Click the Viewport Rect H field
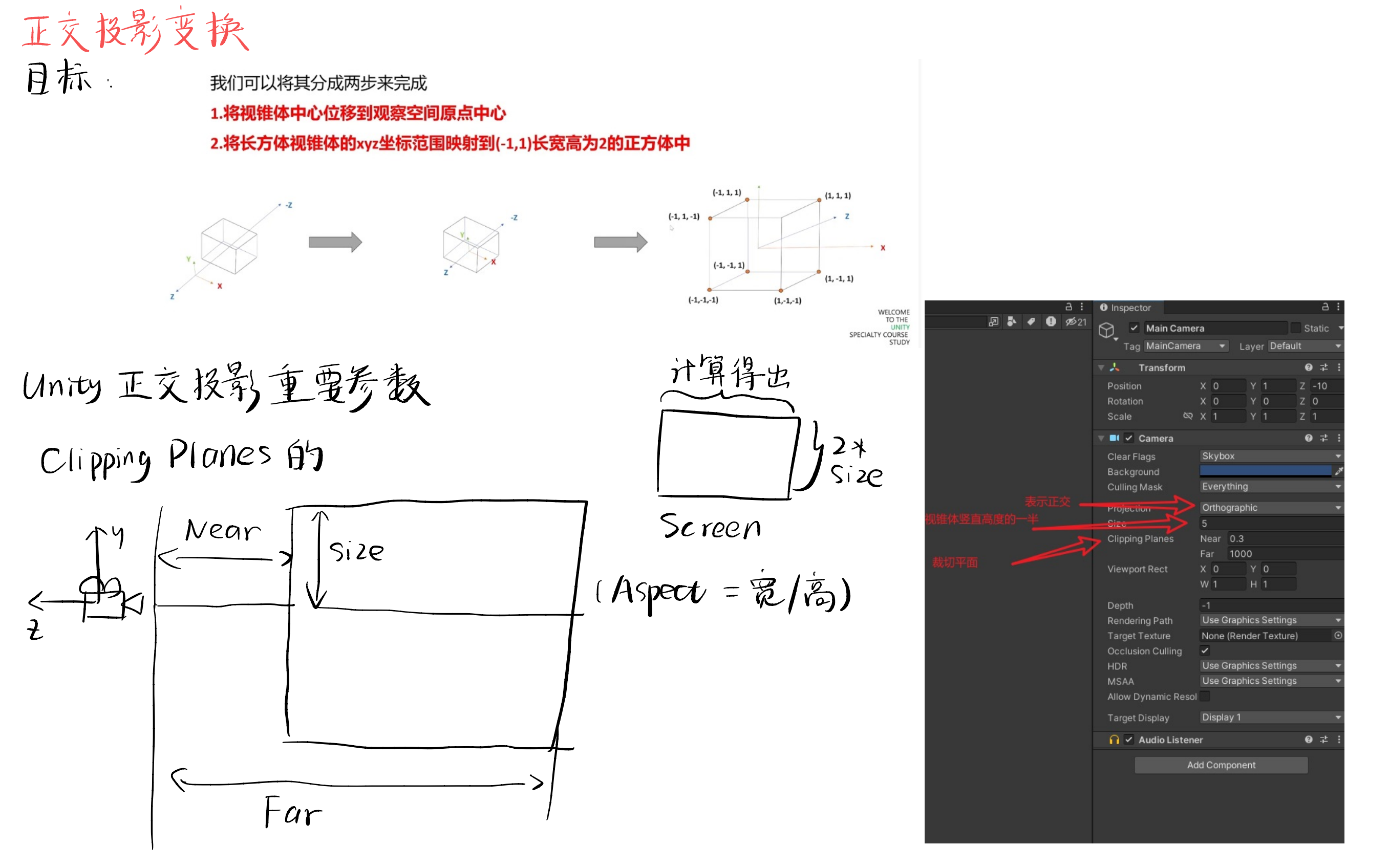This screenshot has height=868, width=1389. pyautogui.click(x=1278, y=584)
